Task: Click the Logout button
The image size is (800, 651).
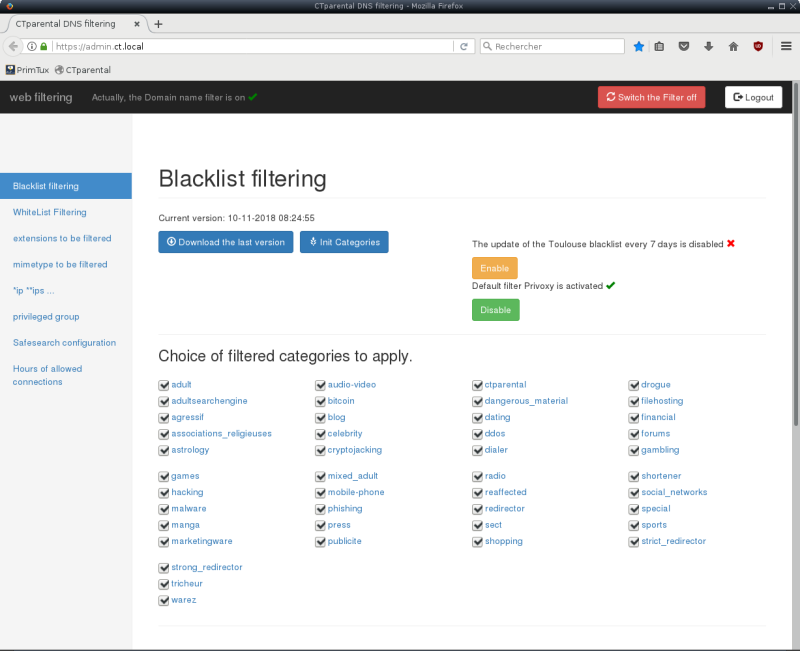Action: pos(754,97)
